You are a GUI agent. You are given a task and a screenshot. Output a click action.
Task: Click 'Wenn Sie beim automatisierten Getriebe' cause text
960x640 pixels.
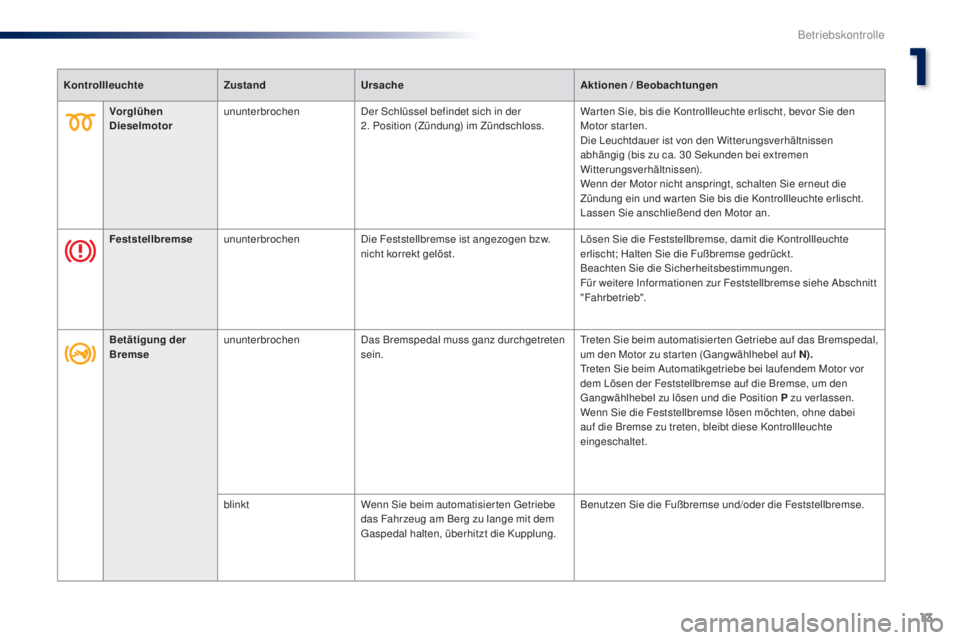point(458,504)
